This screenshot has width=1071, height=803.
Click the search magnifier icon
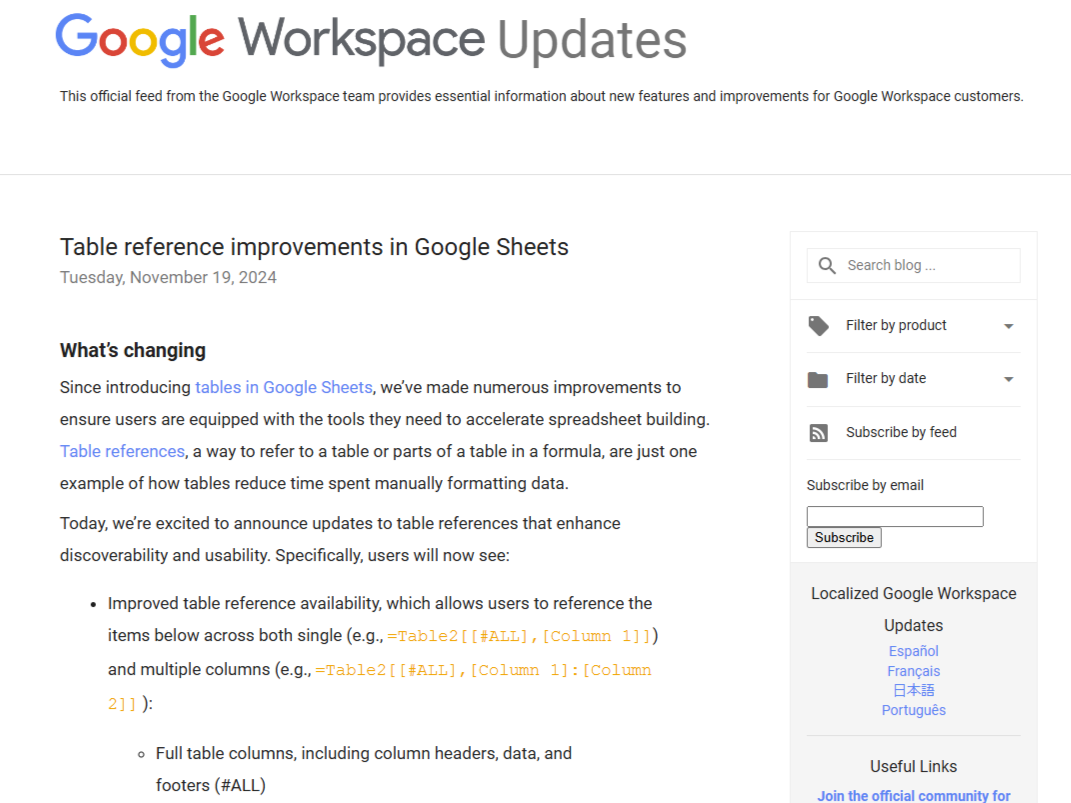click(x=826, y=265)
